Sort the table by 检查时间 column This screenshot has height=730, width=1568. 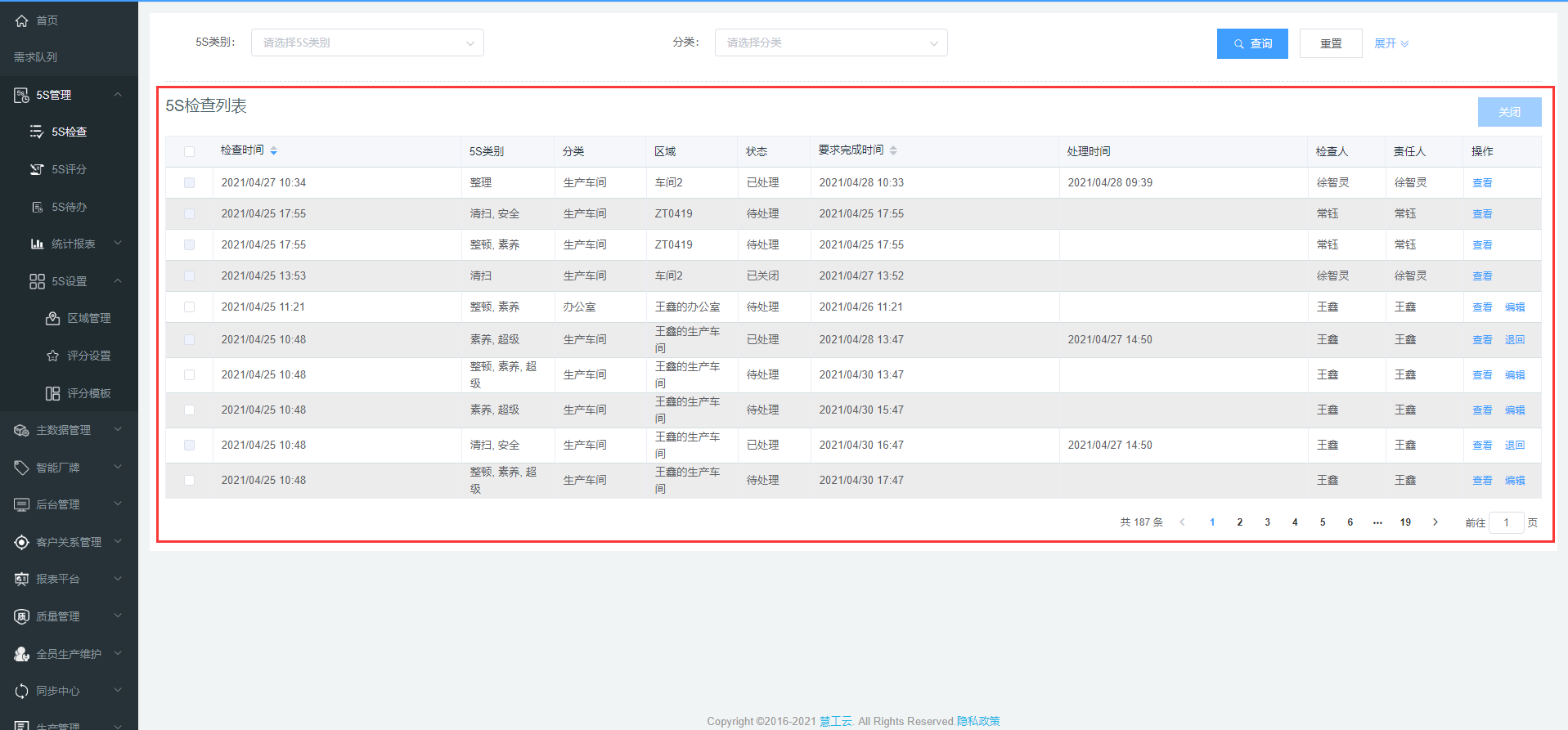[273, 150]
